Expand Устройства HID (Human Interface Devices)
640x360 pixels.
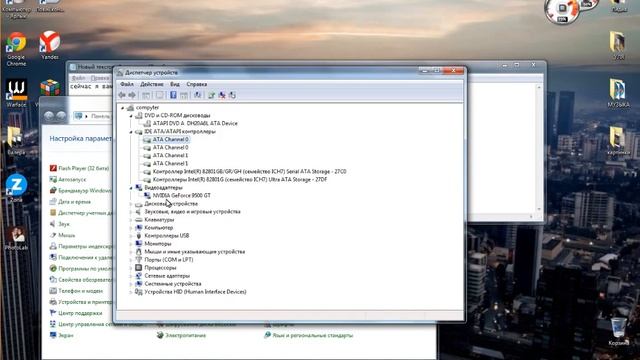click(x=131, y=292)
